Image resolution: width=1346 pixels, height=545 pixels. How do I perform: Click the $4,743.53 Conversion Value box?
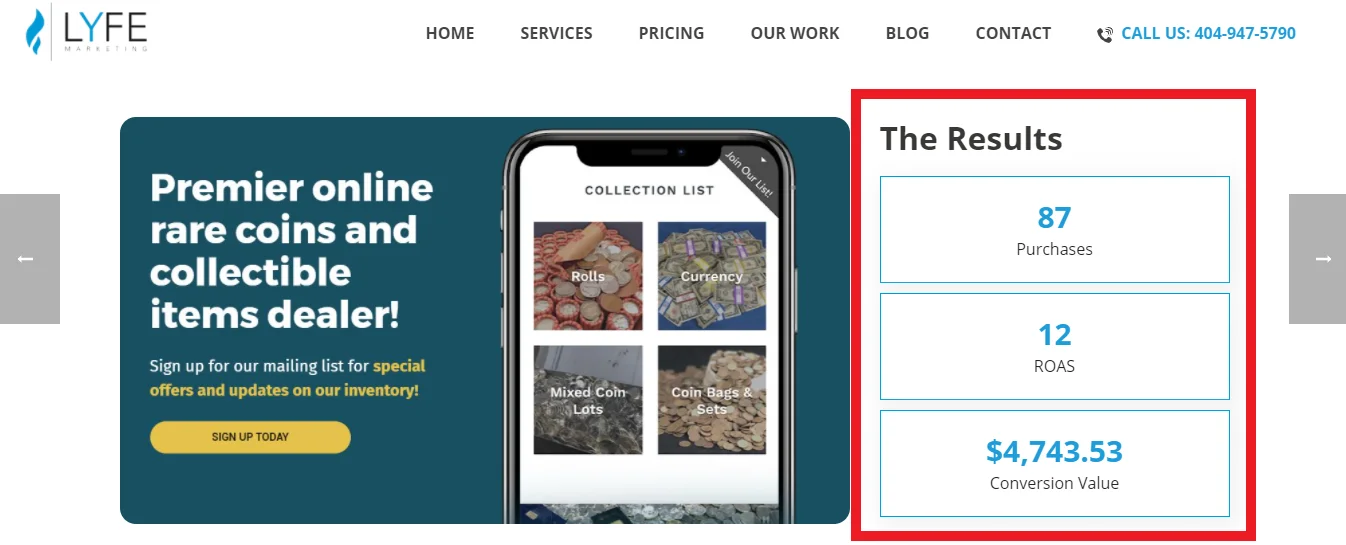(1055, 463)
